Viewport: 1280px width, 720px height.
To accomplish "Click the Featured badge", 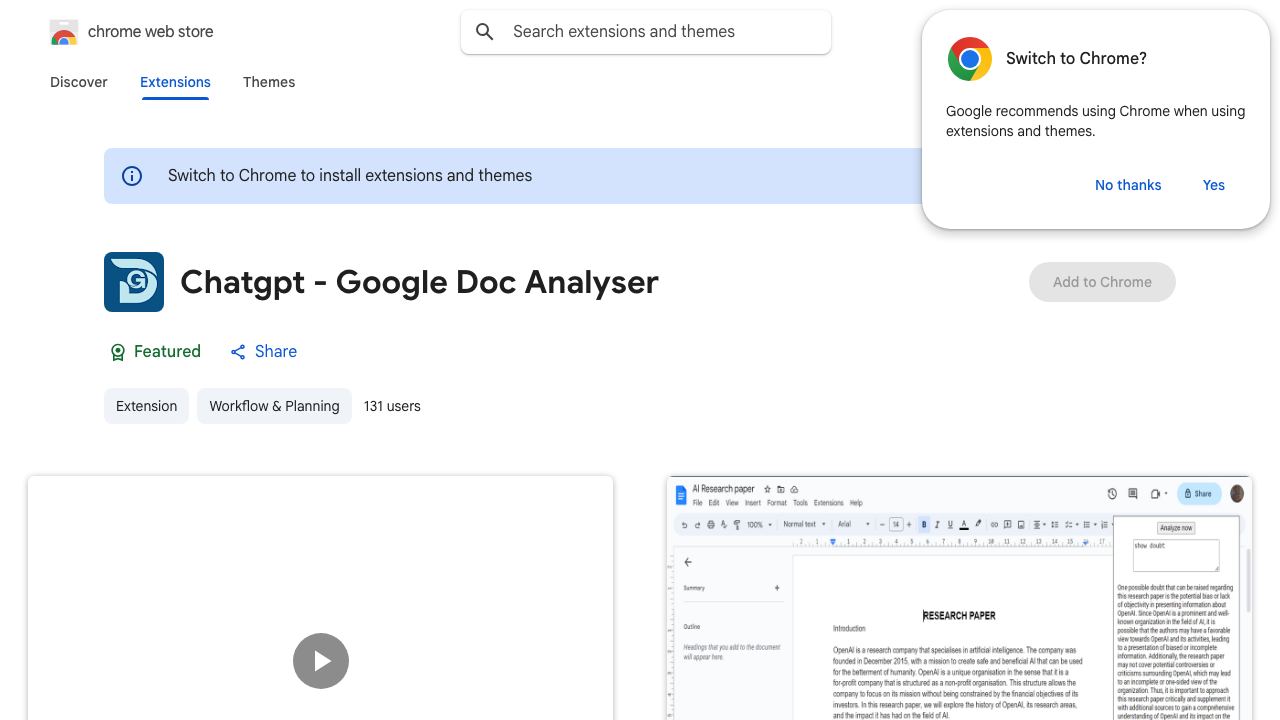I will tap(155, 352).
